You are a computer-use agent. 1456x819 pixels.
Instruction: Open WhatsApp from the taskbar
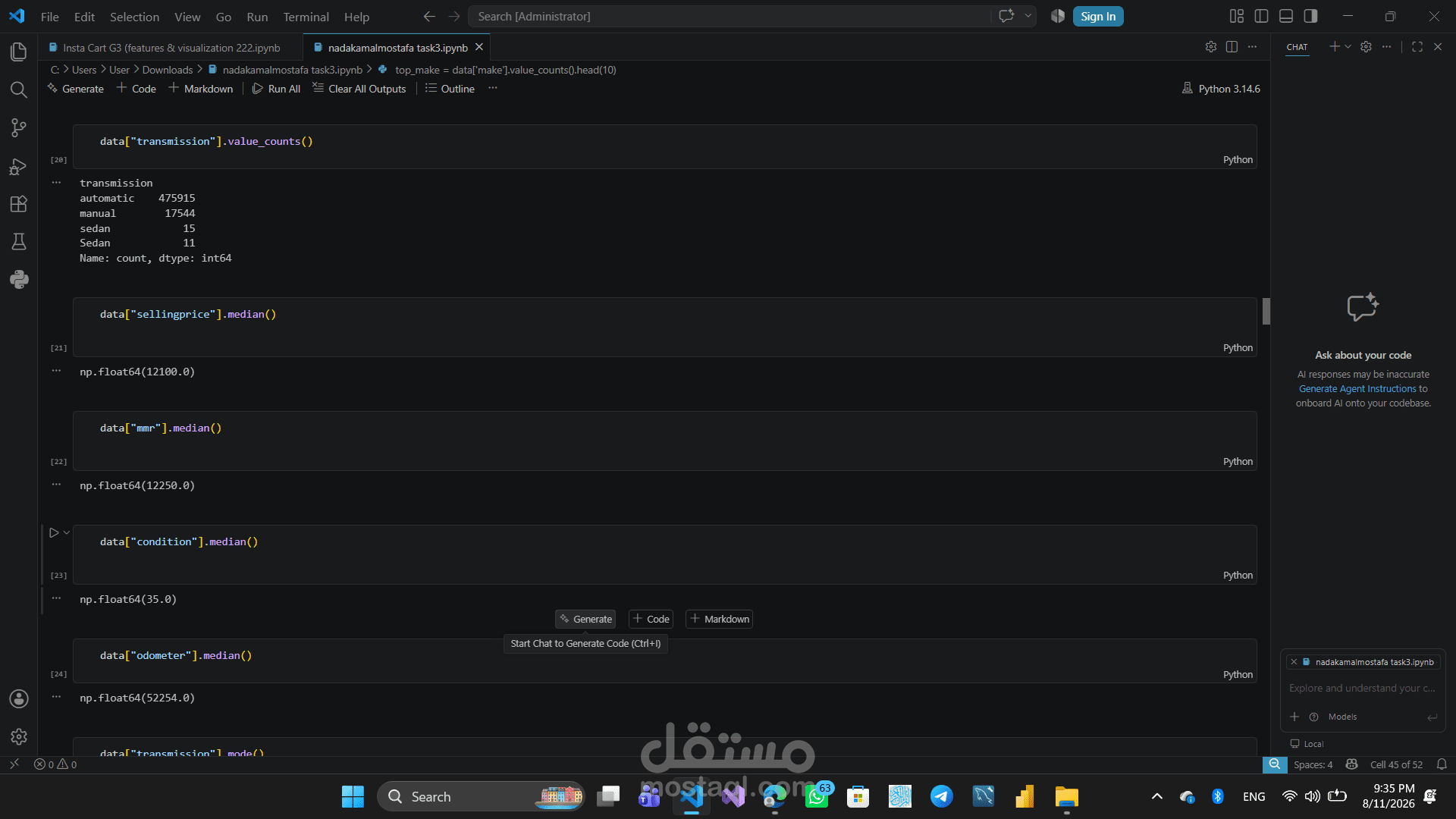coord(817,796)
